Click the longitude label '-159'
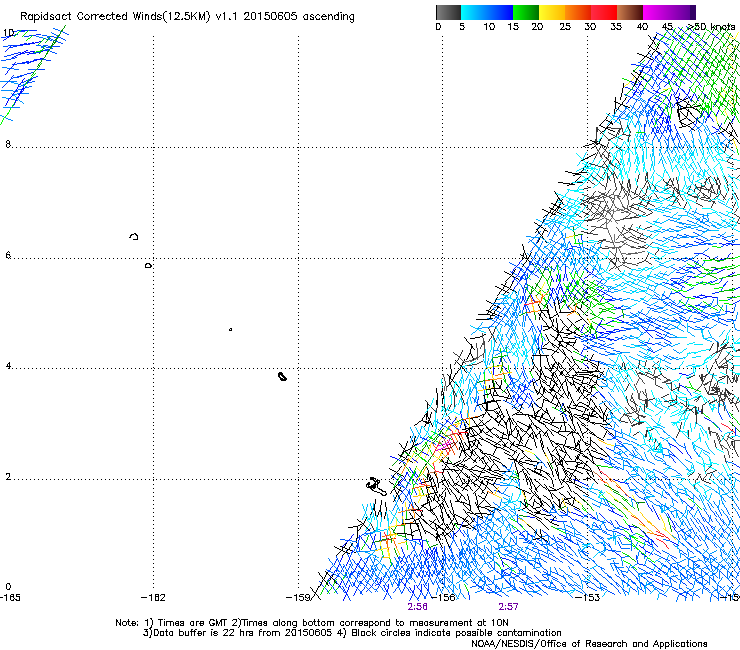This screenshot has height=650, width=740. click(x=298, y=597)
